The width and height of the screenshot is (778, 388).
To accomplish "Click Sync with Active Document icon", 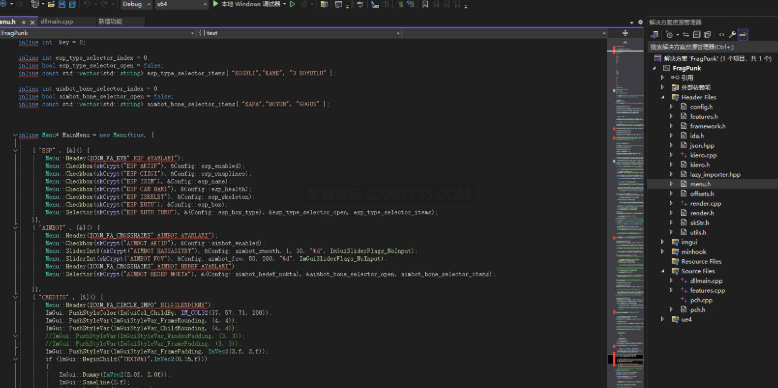I will (686, 35).
